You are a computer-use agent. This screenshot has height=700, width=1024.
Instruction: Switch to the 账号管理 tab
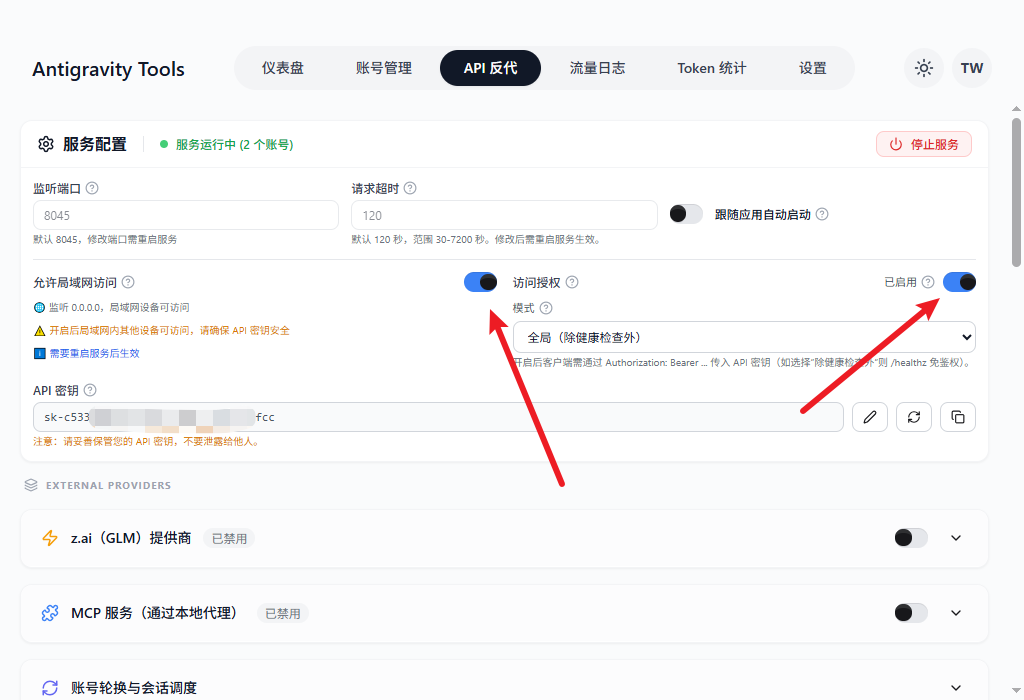coord(383,68)
